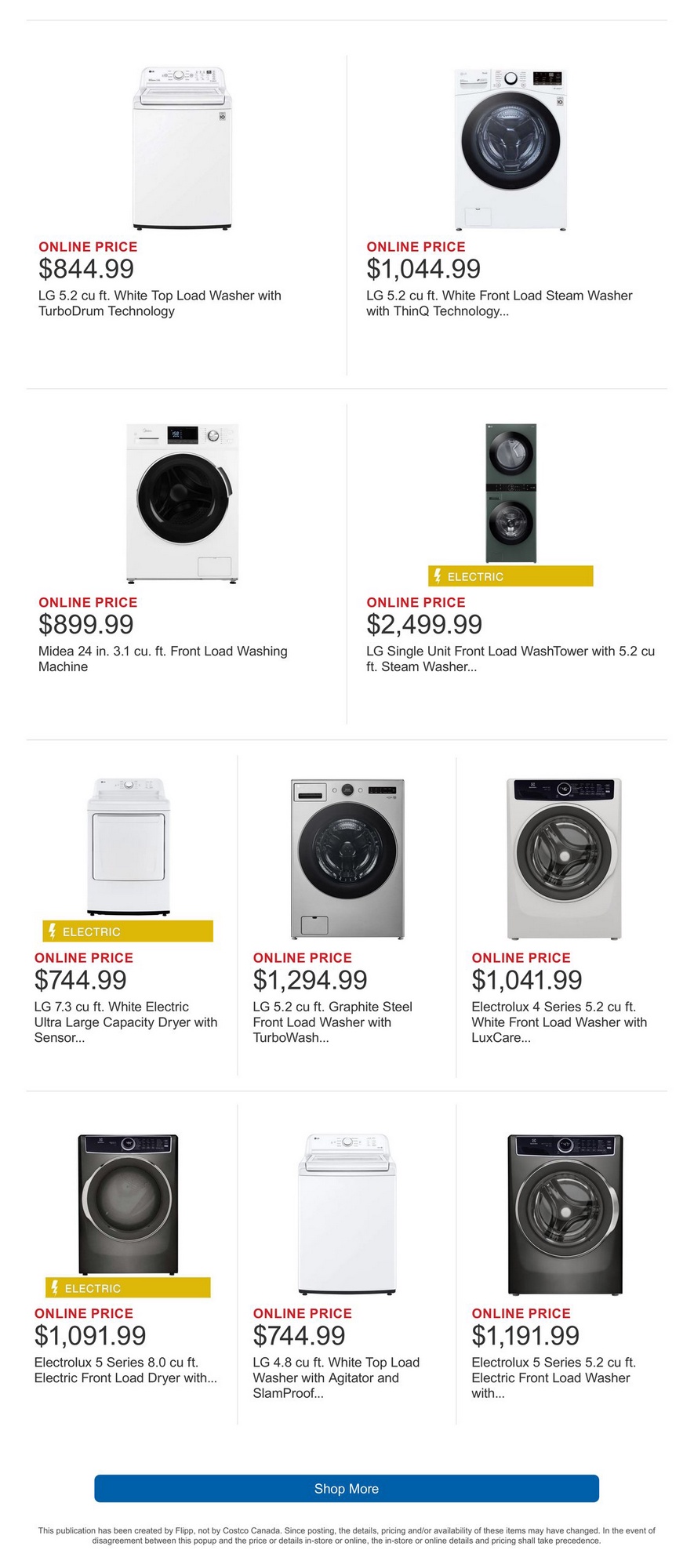This screenshot has width=694, height=1568.
Task: Click the $1,041.99 Electrolux price
Action: 527,980
